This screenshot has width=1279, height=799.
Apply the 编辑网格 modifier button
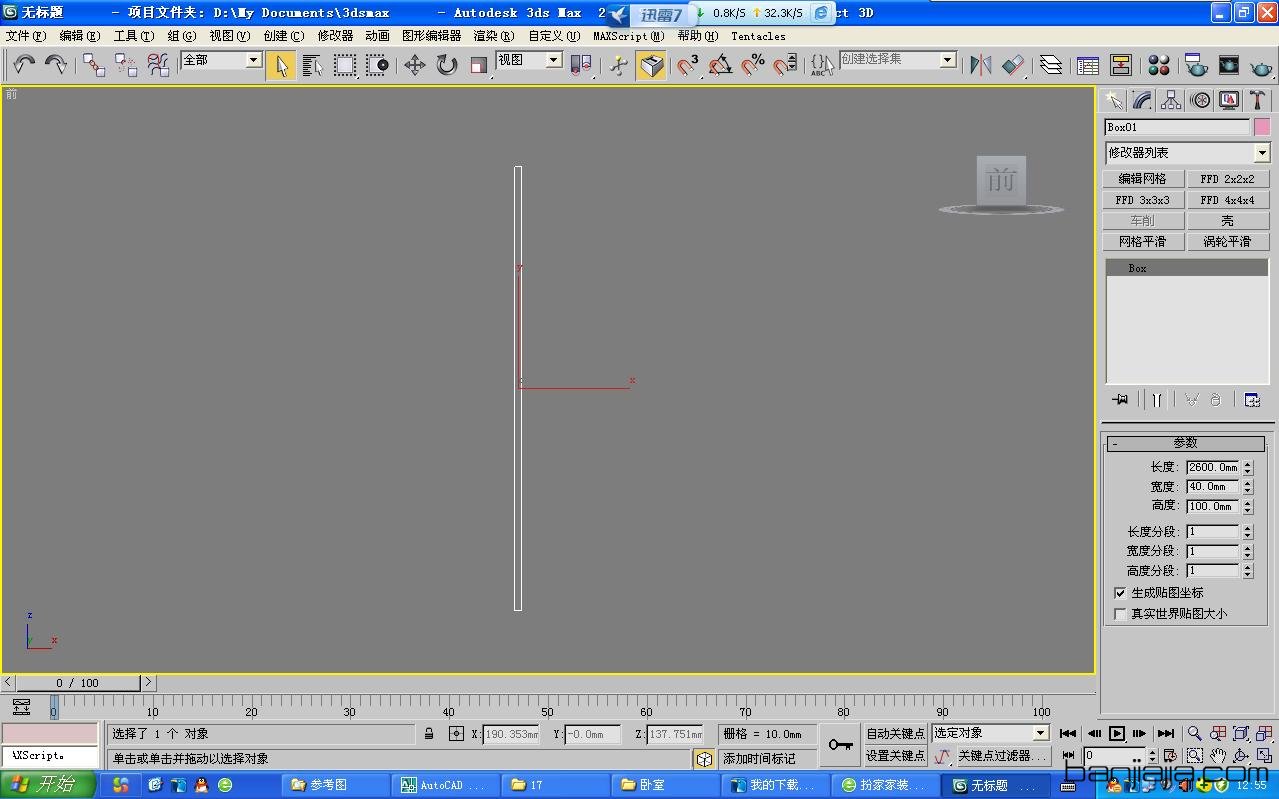(1144, 179)
